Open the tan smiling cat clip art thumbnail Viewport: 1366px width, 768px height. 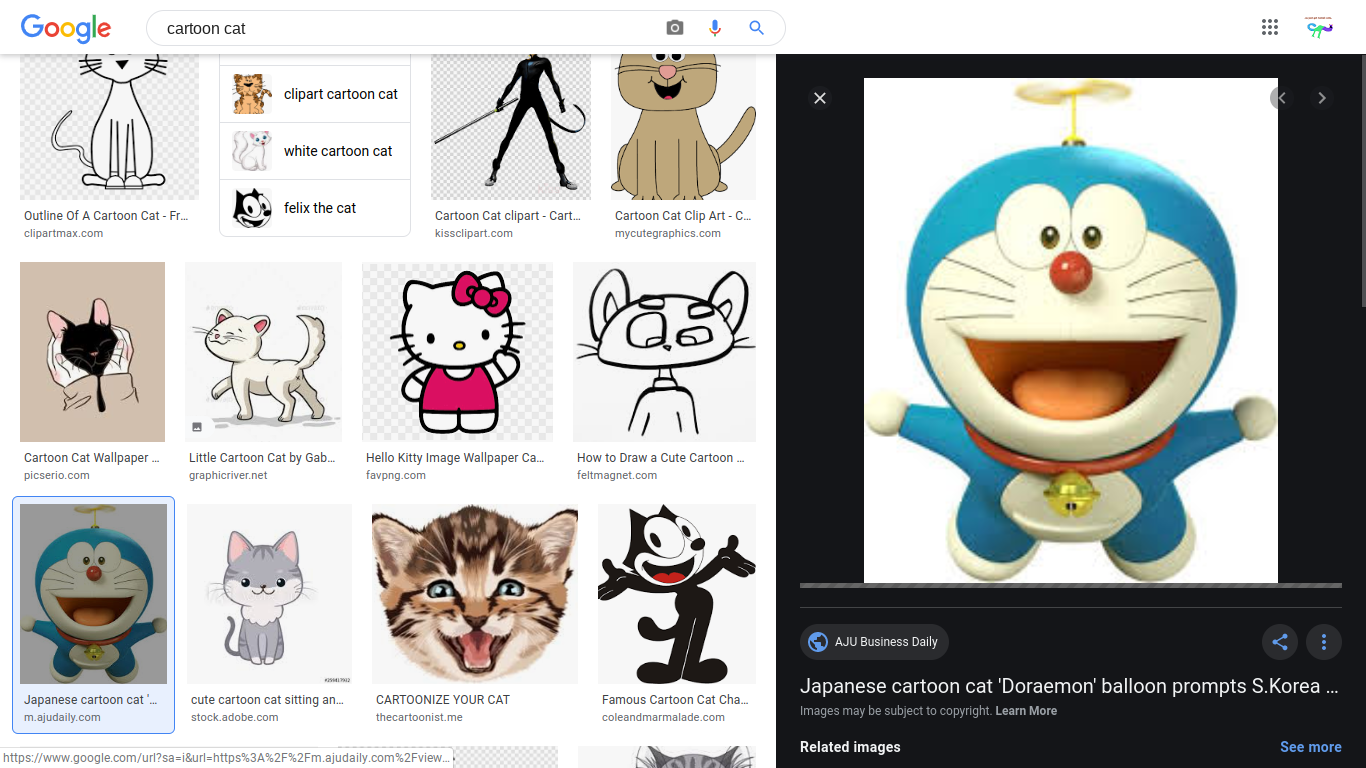(683, 127)
